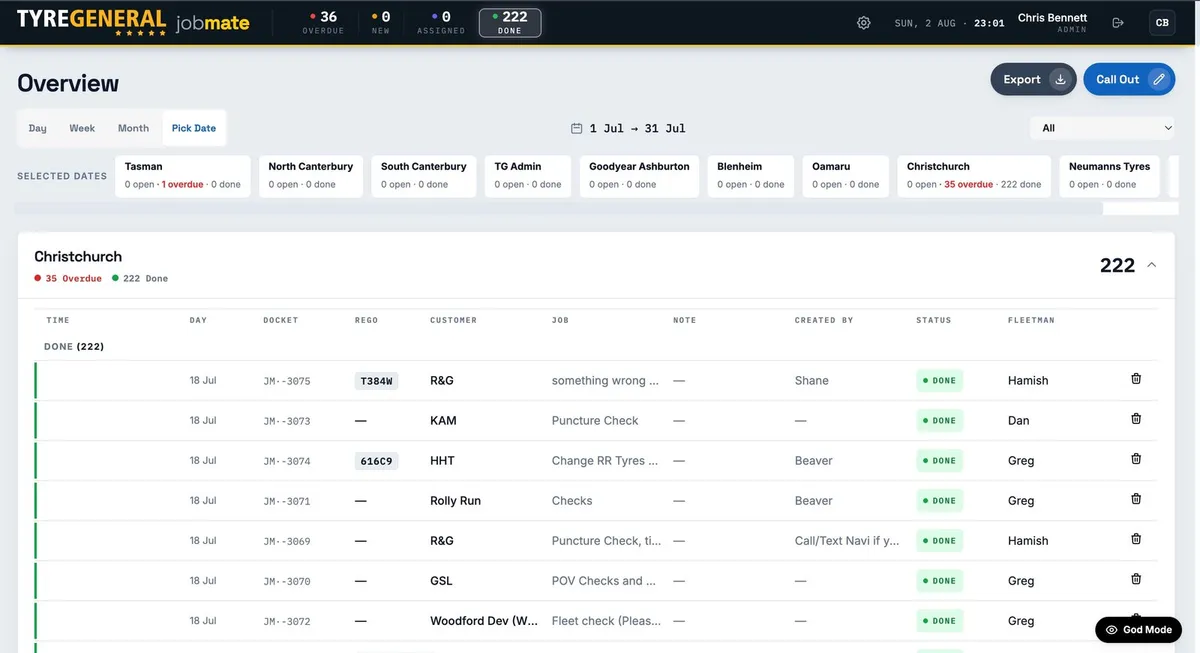Click the Chris Bennett admin name
Viewport: 1200px width, 653px height.
pos(1052,18)
